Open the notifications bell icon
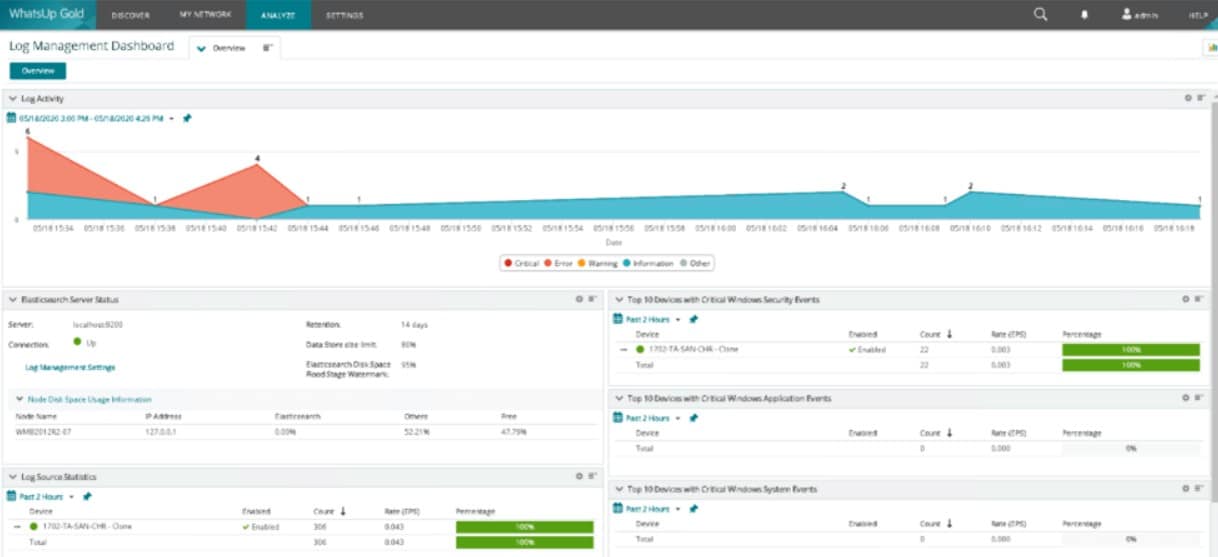 (1084, 15)
